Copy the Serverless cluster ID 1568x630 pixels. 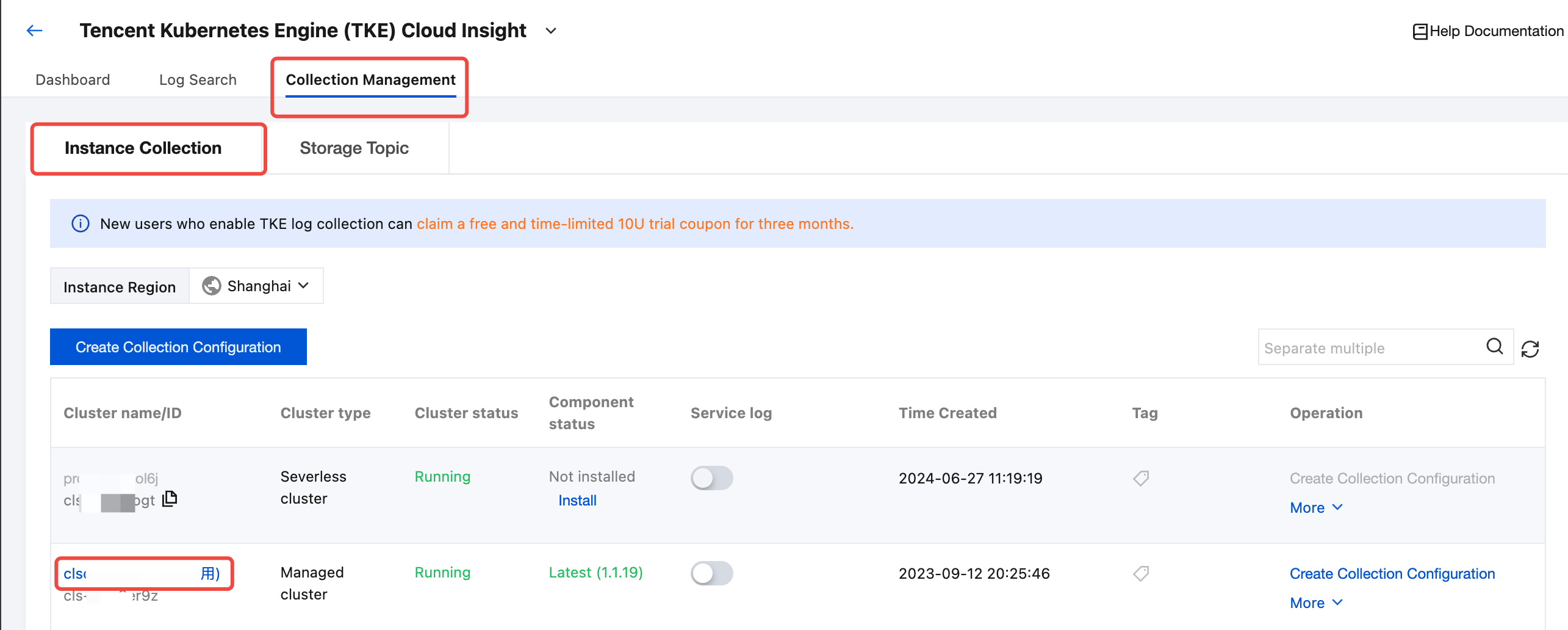(170, 499)
